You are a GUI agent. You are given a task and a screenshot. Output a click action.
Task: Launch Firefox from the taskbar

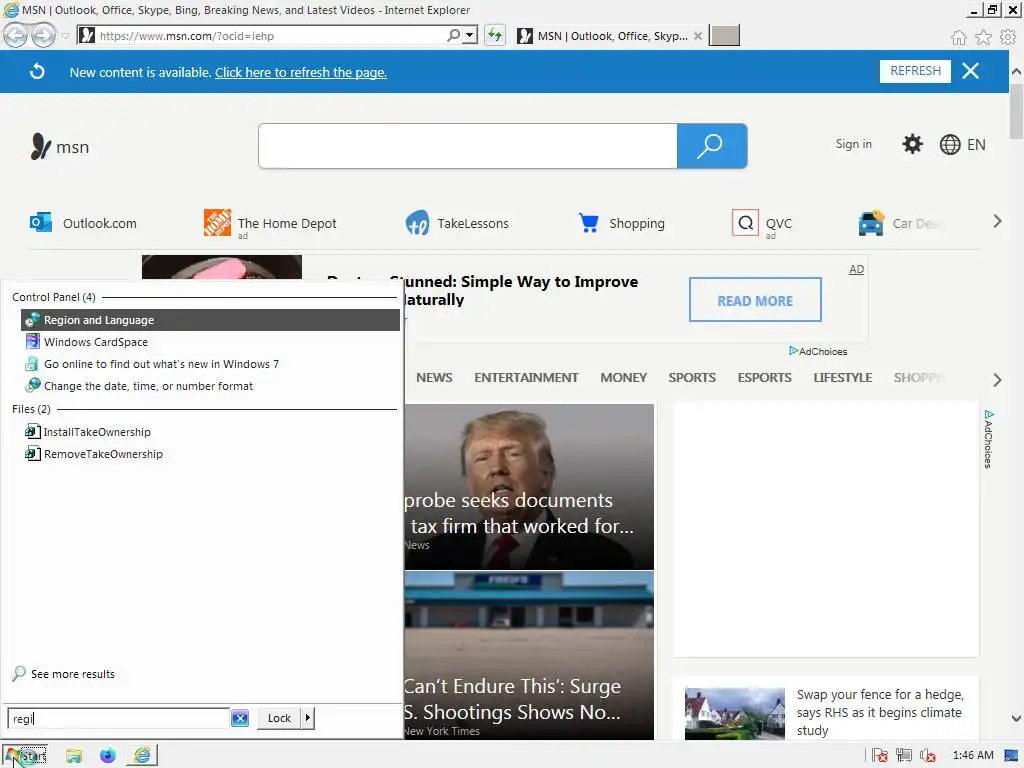pos(108,756)
